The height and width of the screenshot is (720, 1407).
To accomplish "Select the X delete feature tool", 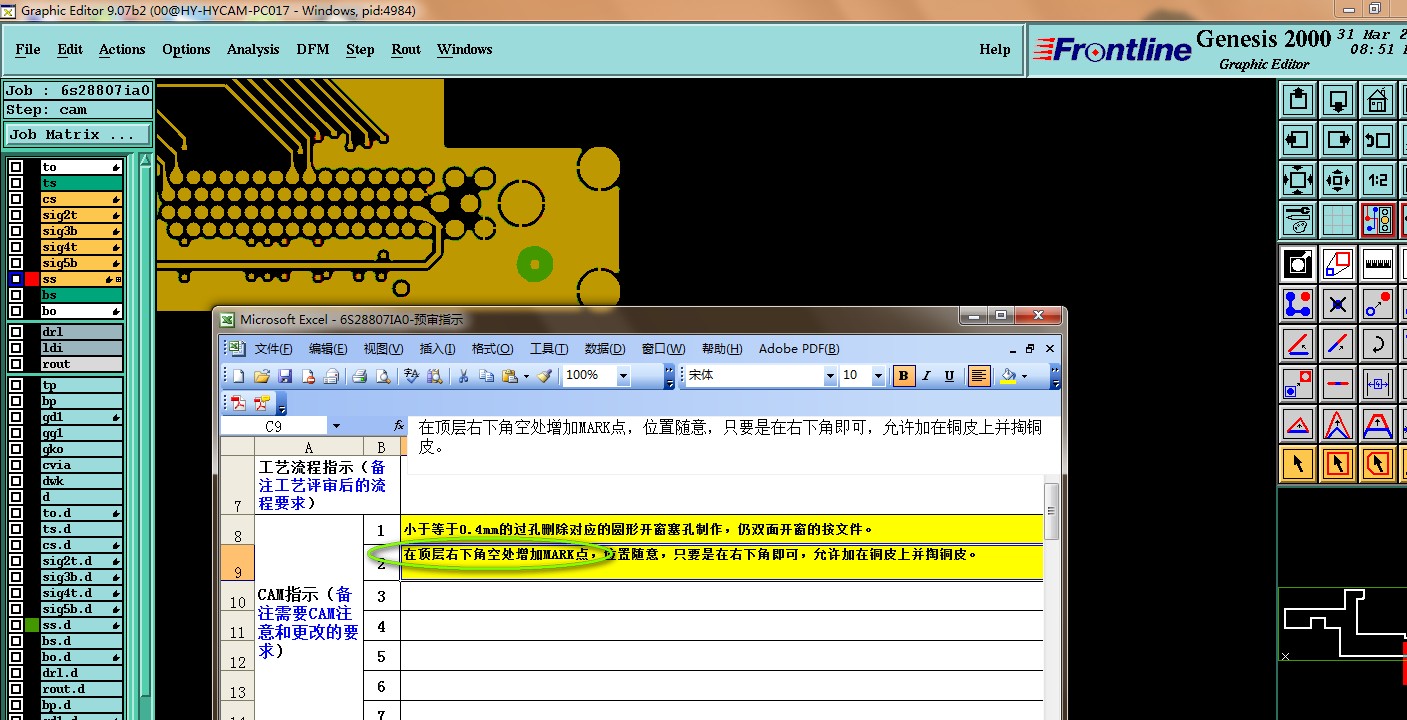I will [x=1338, y=304].
